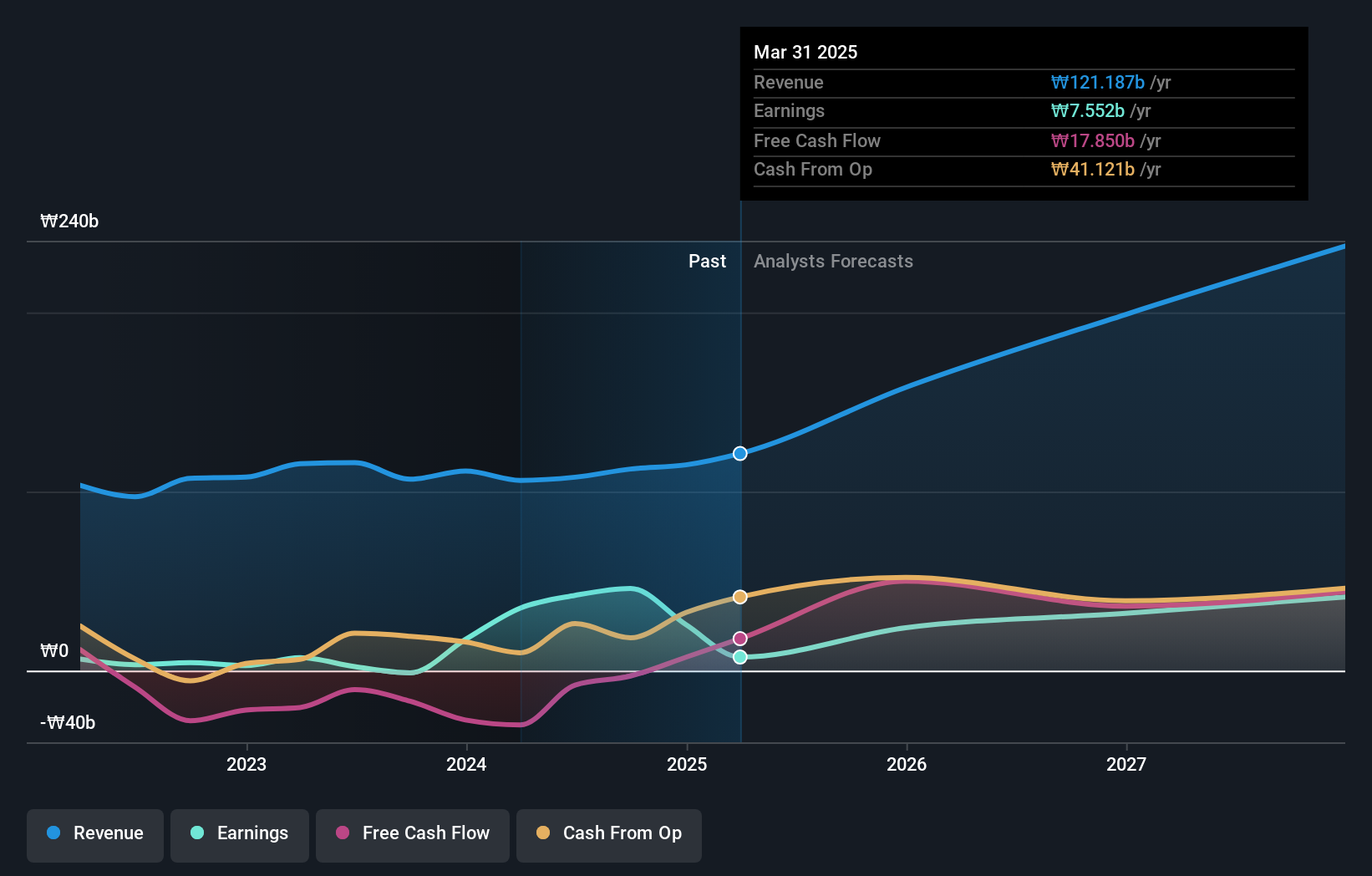Click the ₩7.552b earnings value in tooltip
This screenshot has width=1372, height=876.
1087,111
